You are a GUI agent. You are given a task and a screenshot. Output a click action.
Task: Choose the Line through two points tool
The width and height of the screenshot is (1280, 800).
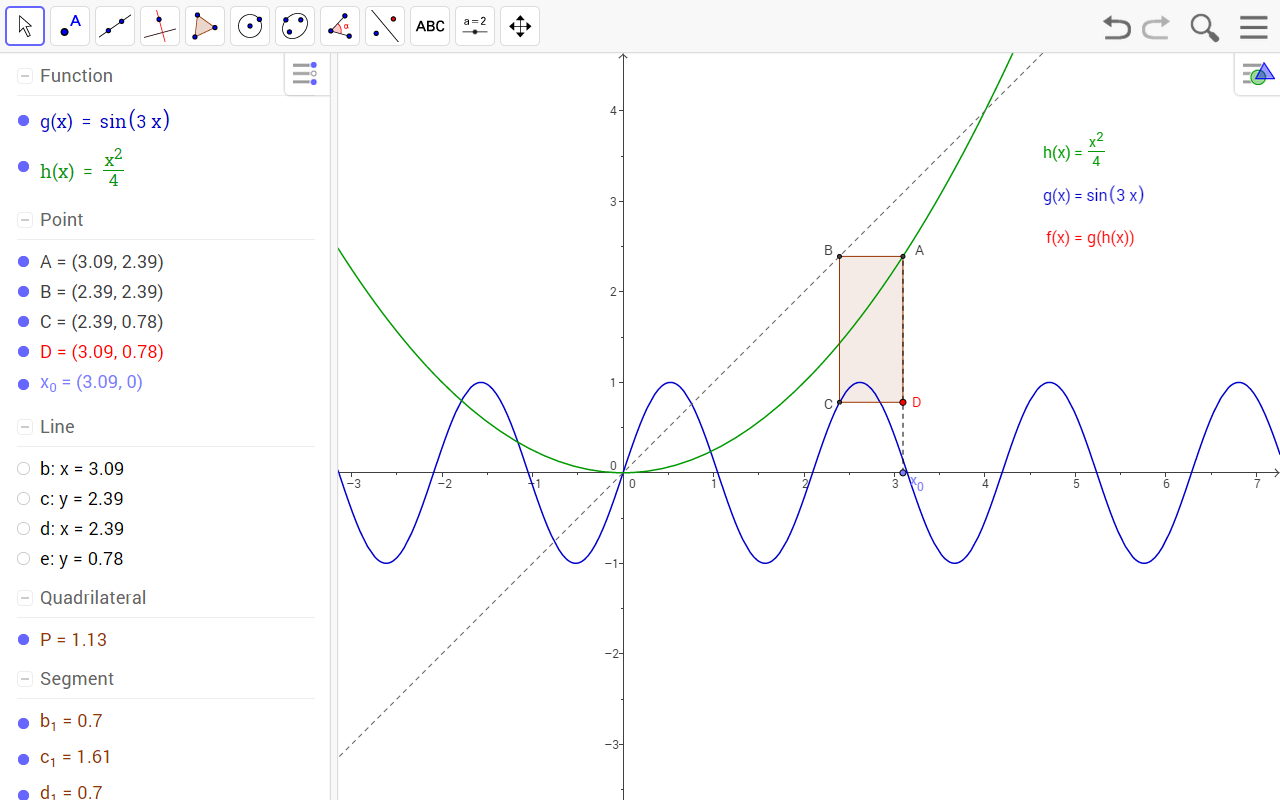click(x=115, y=26)
